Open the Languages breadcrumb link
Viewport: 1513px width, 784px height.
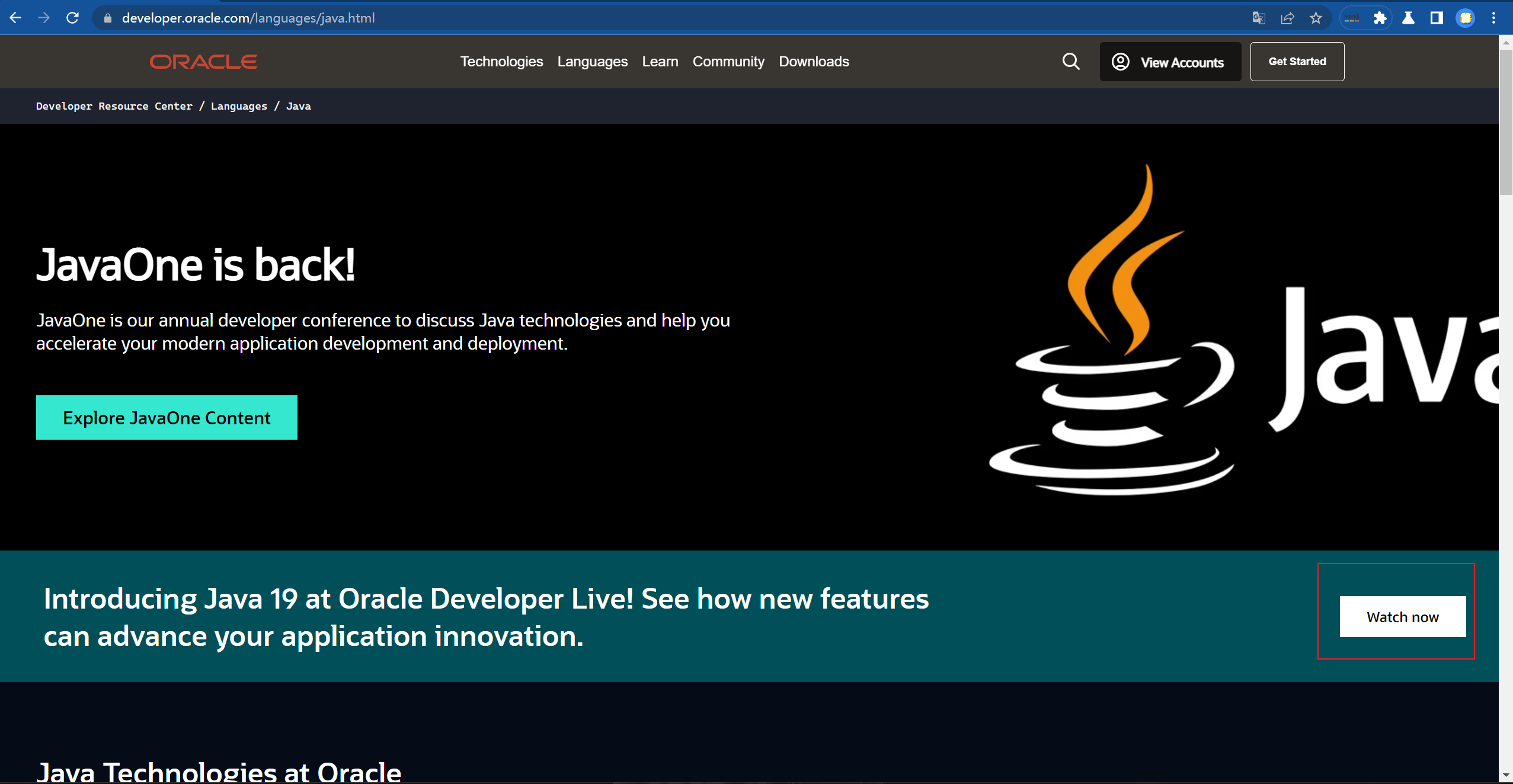239,106
